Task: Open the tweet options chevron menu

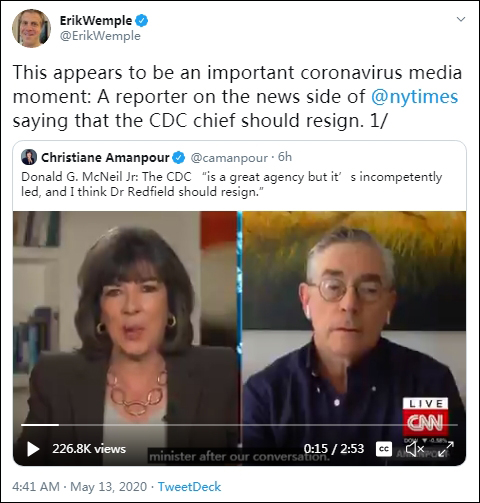Action: (461, 19)
